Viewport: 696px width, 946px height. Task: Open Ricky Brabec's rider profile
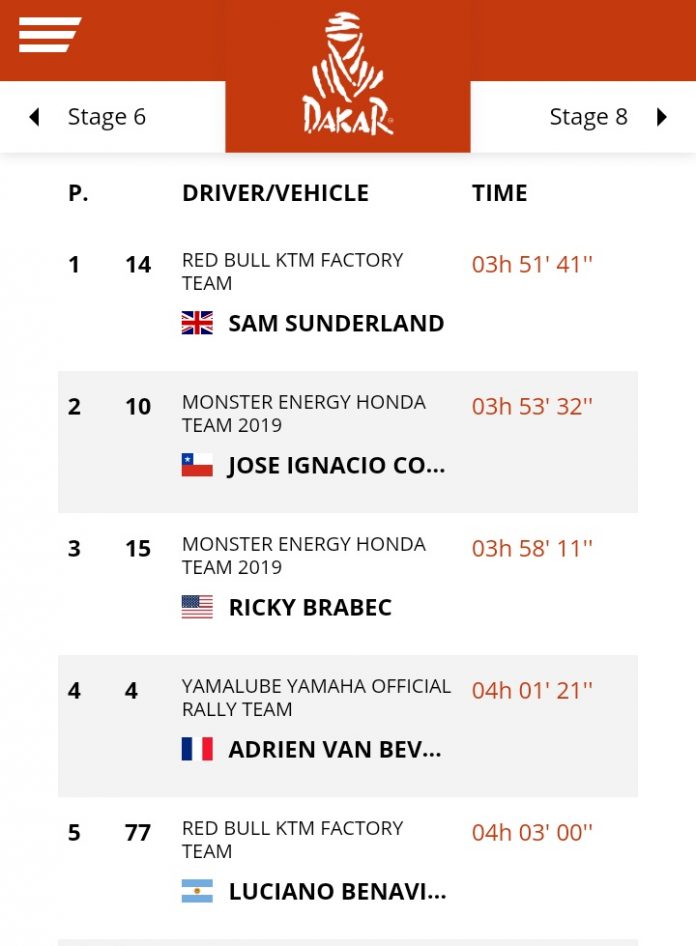310,607
